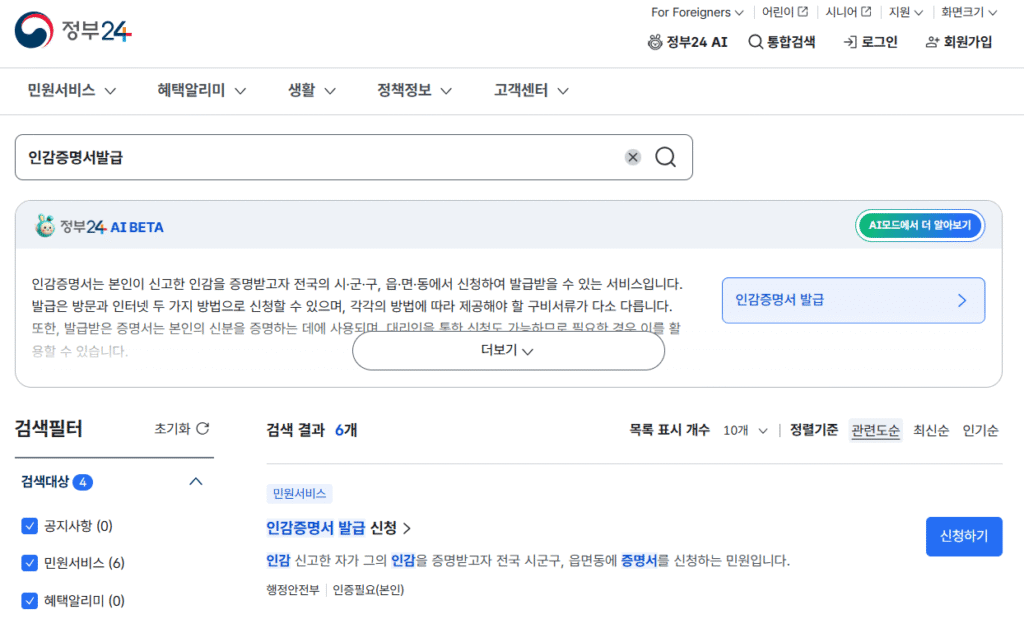
Task: Click 인증필요(본인) text under result
Action: coord(368,590)
